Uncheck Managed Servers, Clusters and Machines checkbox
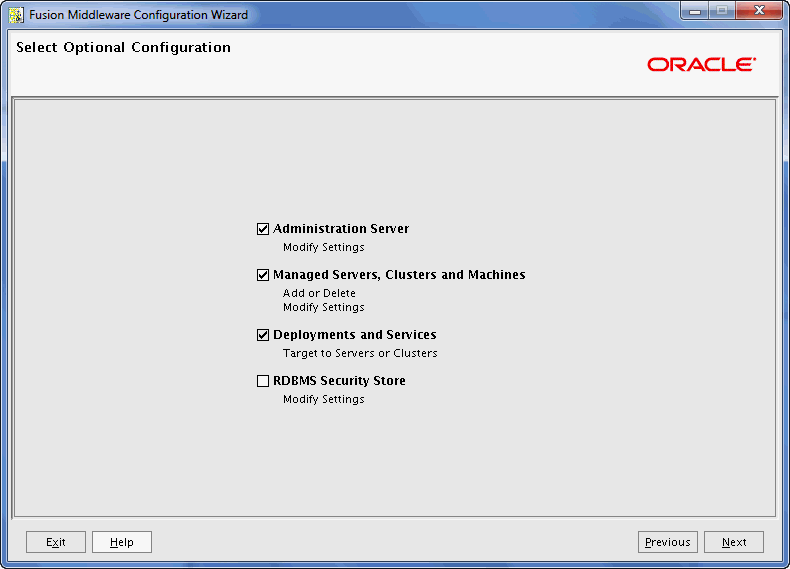The image size is (790, 569). coord(263,275)
